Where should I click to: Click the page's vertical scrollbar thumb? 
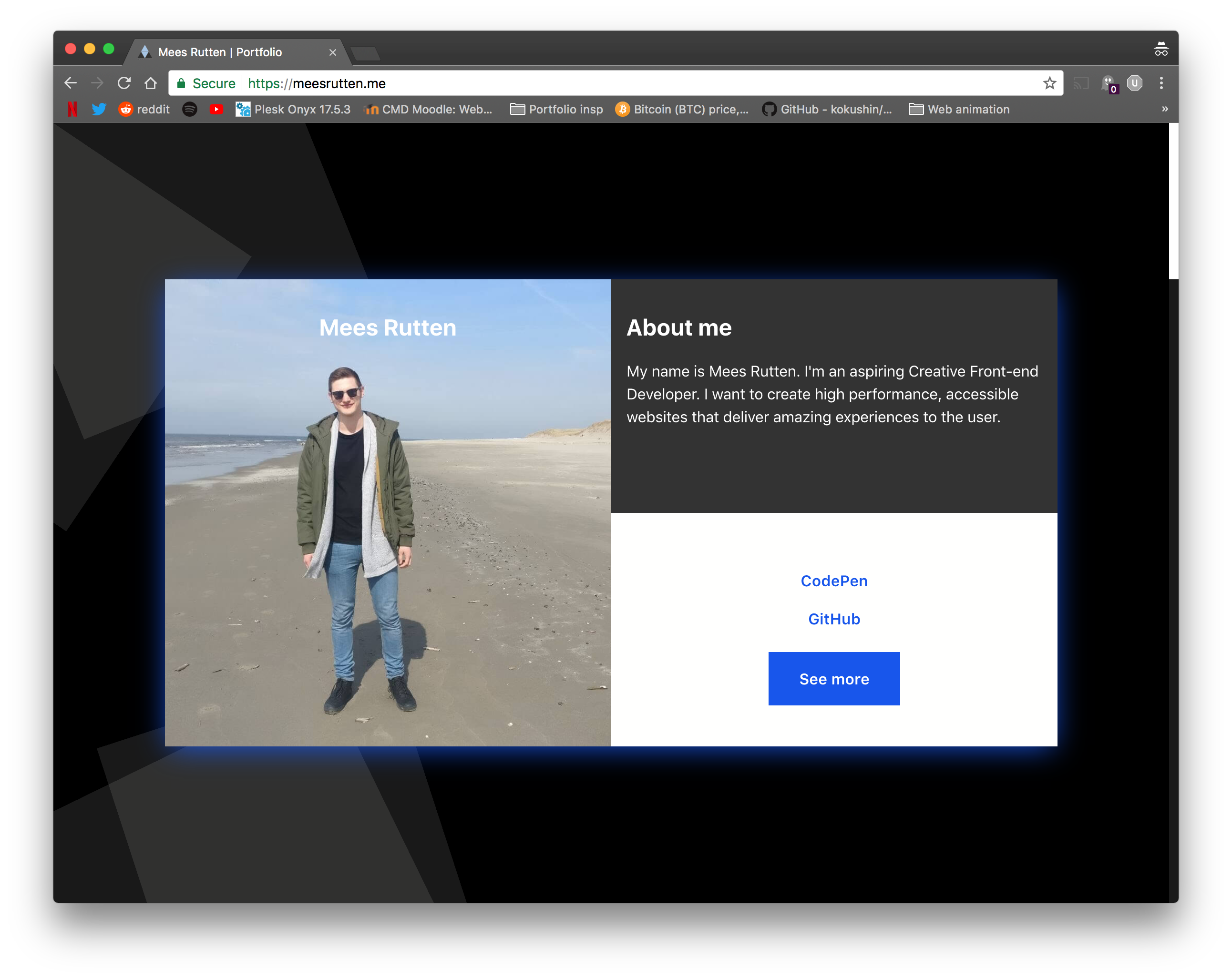click(1173, 201)
